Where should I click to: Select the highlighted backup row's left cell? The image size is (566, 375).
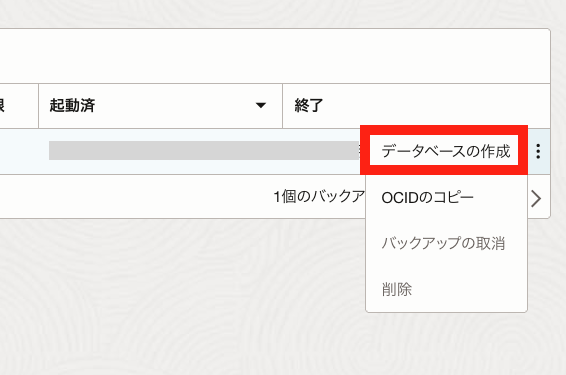point(19,151)
